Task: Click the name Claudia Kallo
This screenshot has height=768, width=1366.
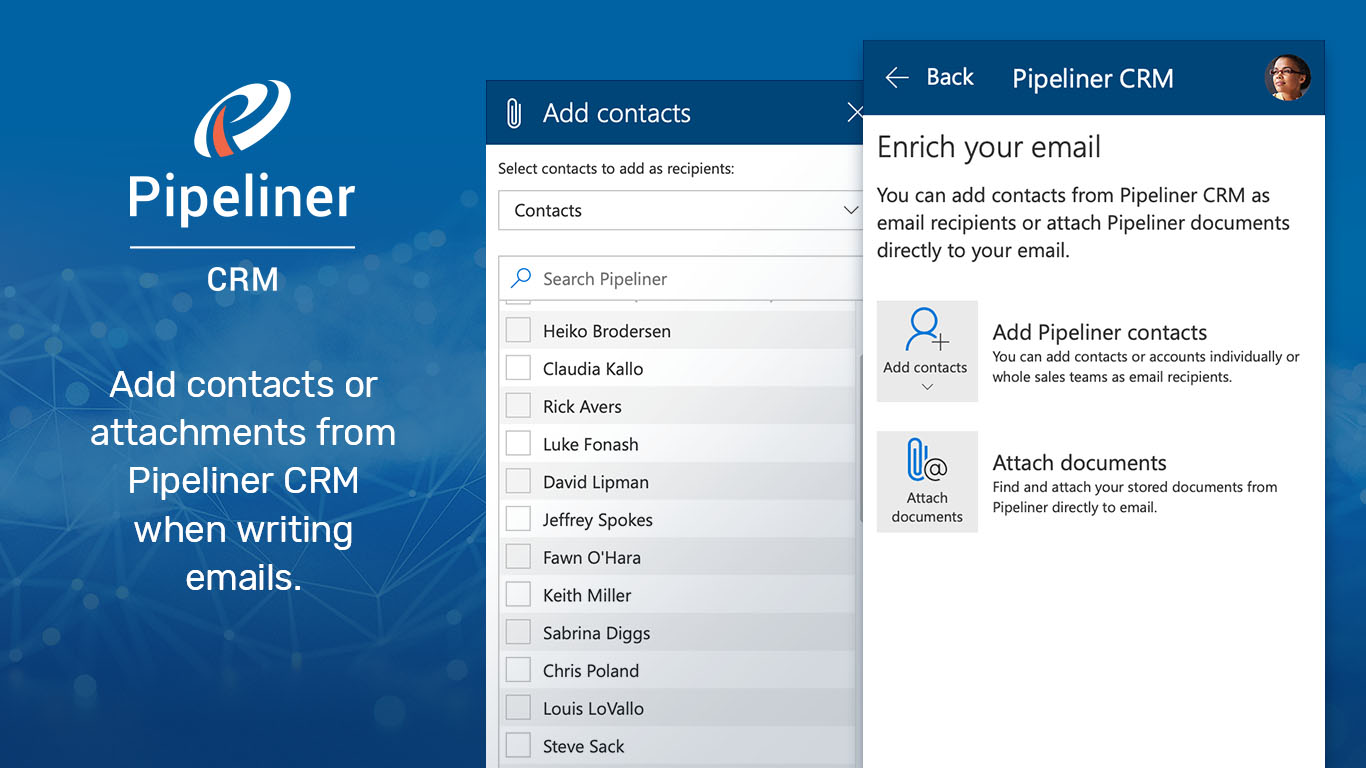Action: click(593, 369)
